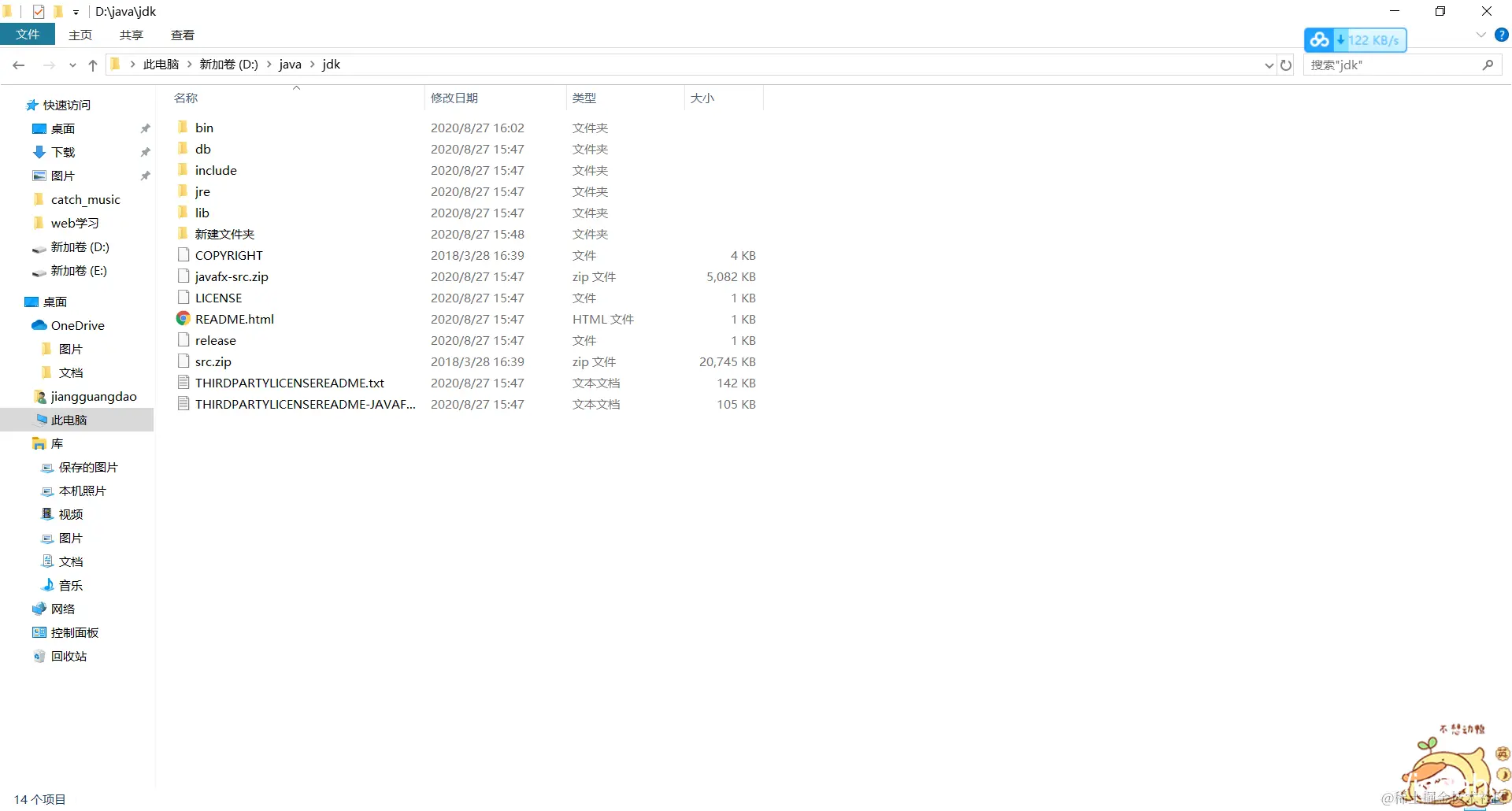1512x811 pixels.
Task: Select THIRDPARTYLICENSEREADME-JAVAF... file name
Action: tap(306, 404)
